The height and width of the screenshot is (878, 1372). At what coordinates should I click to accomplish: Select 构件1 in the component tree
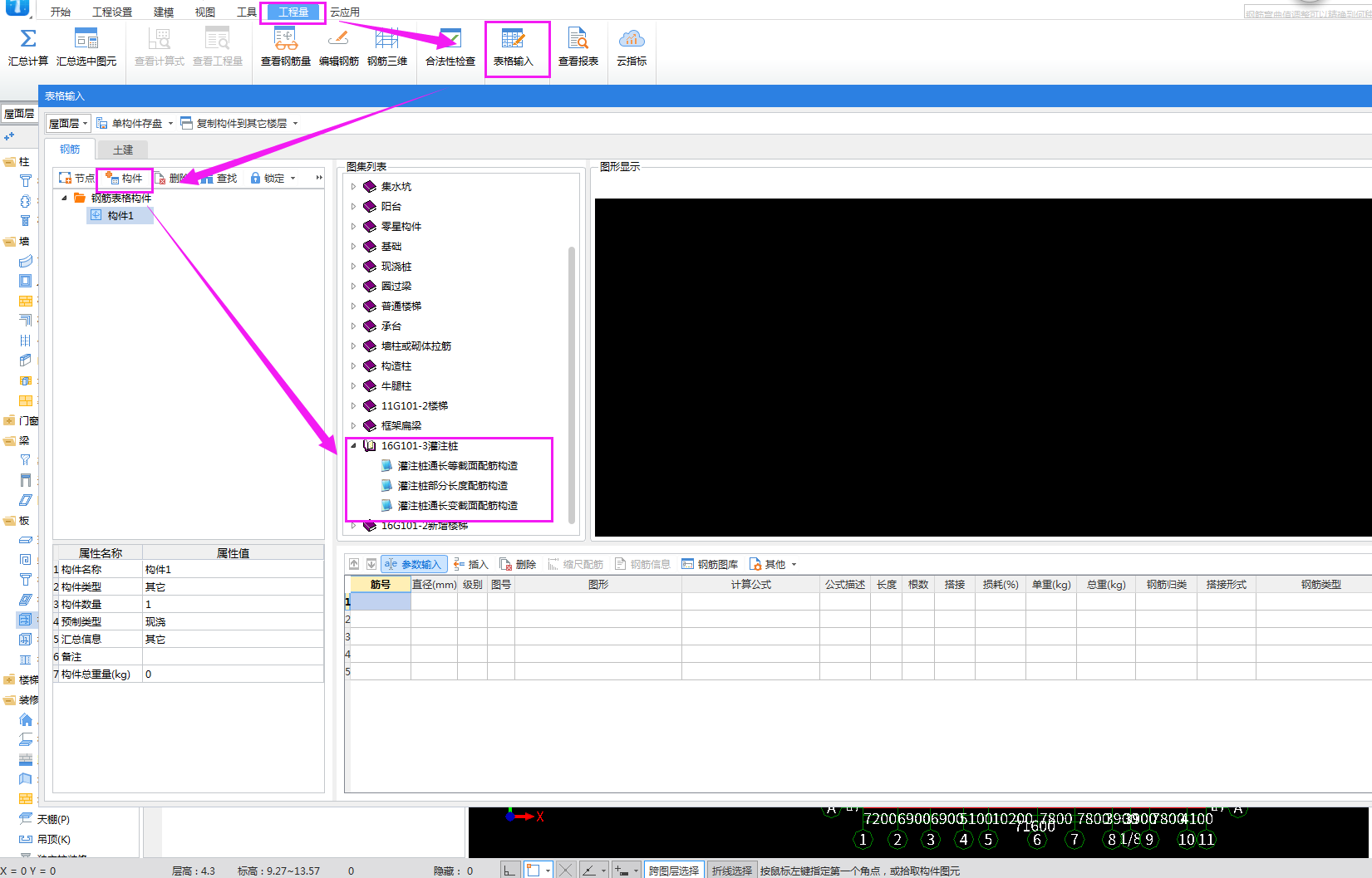point(120,216)
